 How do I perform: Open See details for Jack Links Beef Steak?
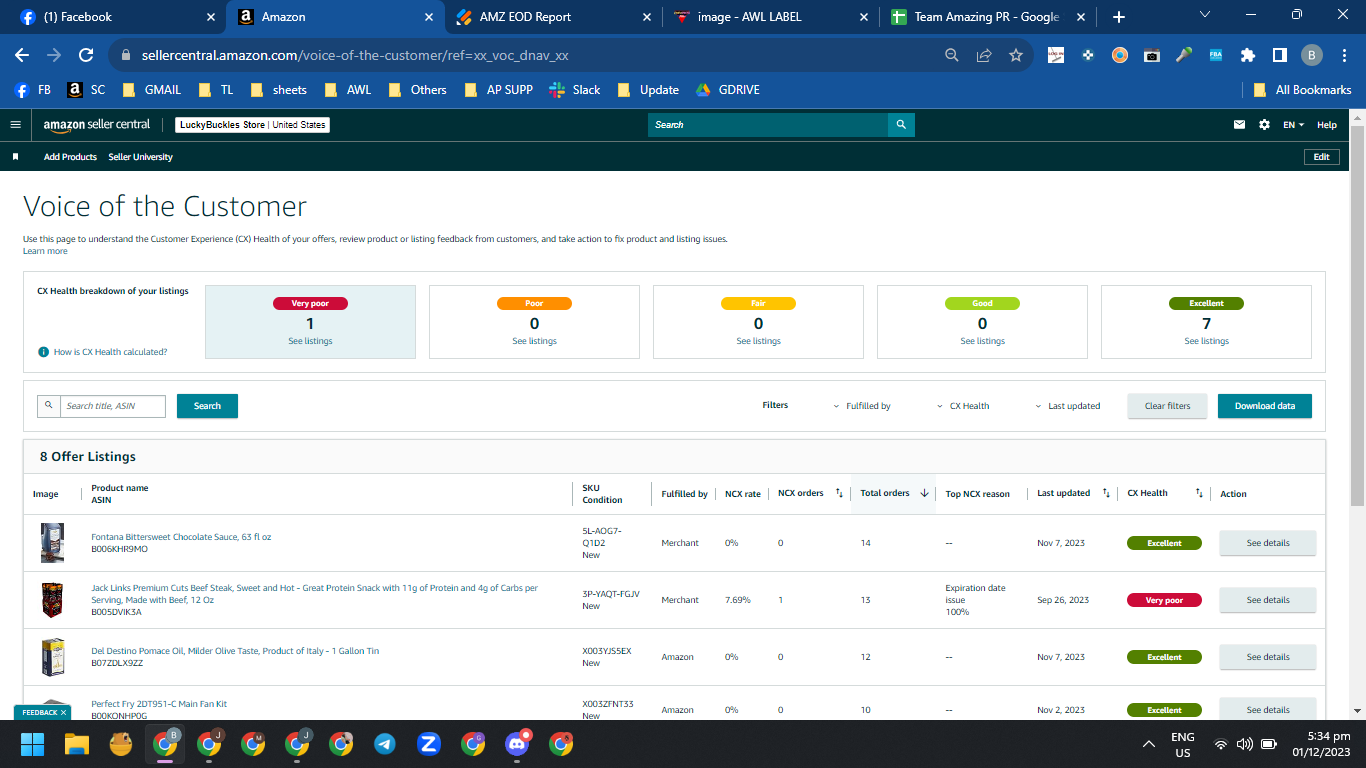[1268, 600]
